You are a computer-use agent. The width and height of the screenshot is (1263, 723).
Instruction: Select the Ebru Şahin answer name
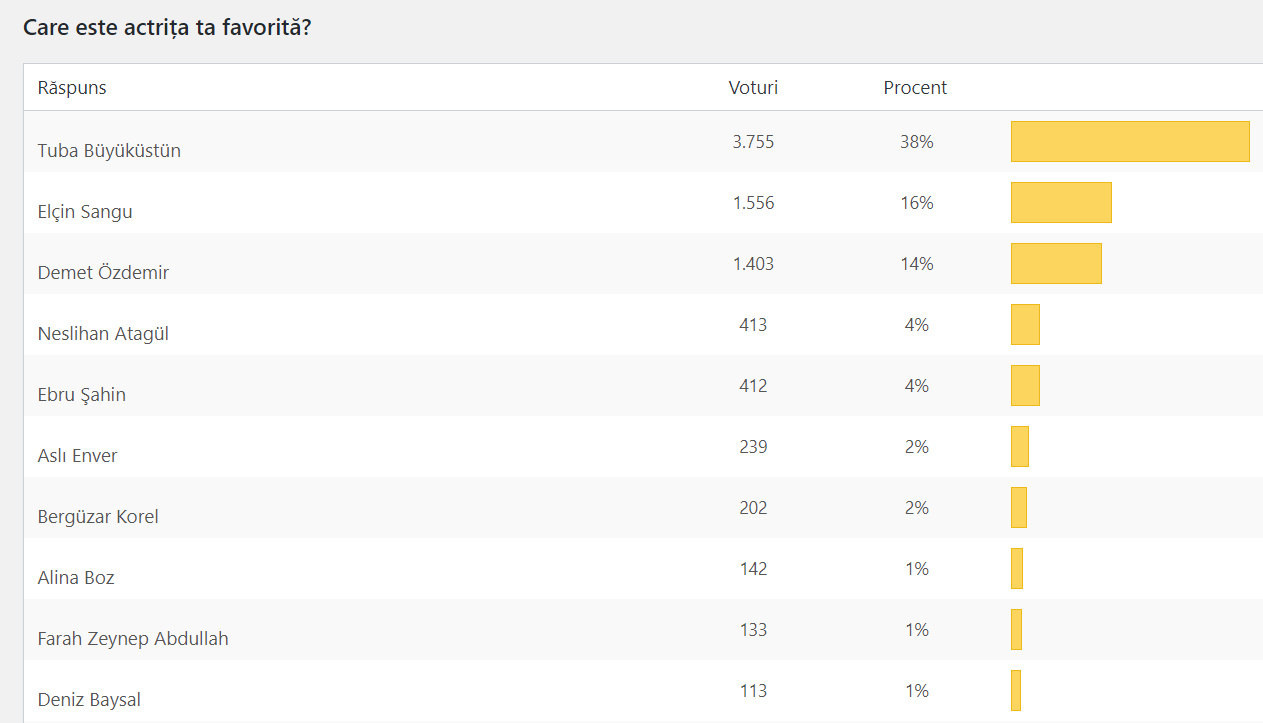point(82,395)
